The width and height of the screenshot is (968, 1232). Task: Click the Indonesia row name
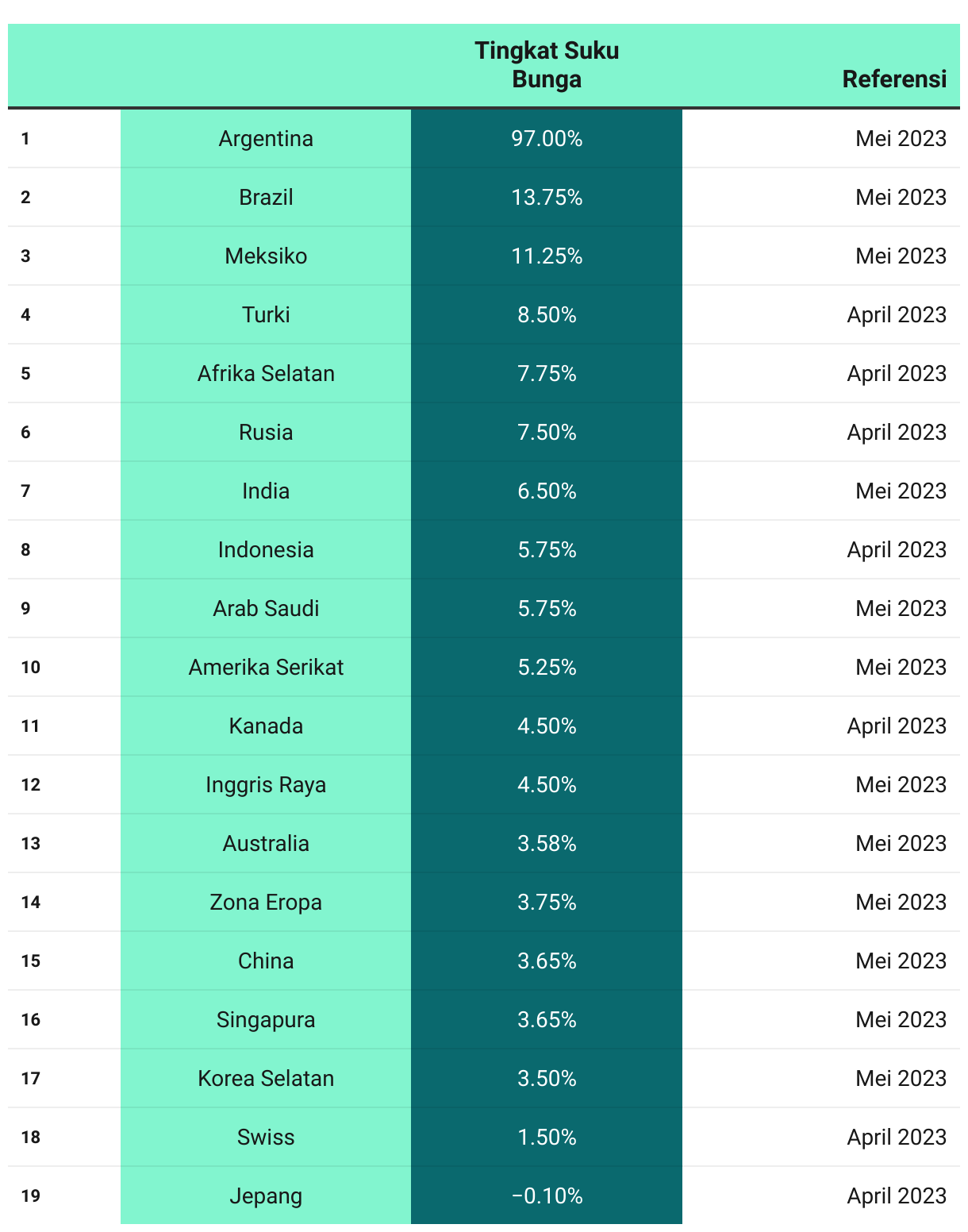click(266, 549)
